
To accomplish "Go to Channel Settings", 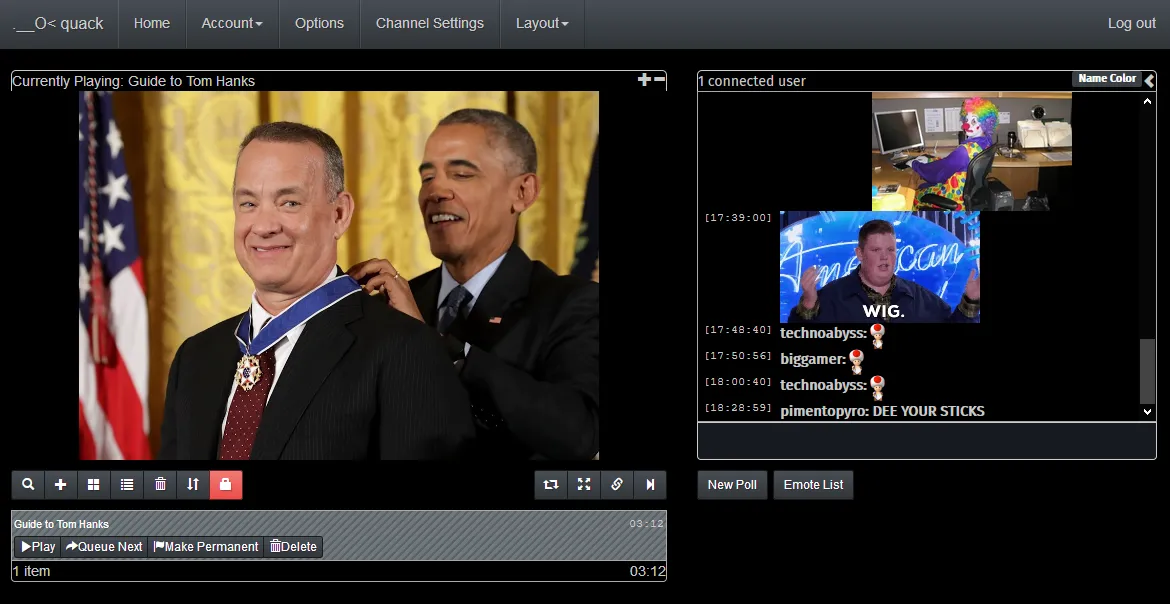I will pyautogui.click(x=429, y=23).
